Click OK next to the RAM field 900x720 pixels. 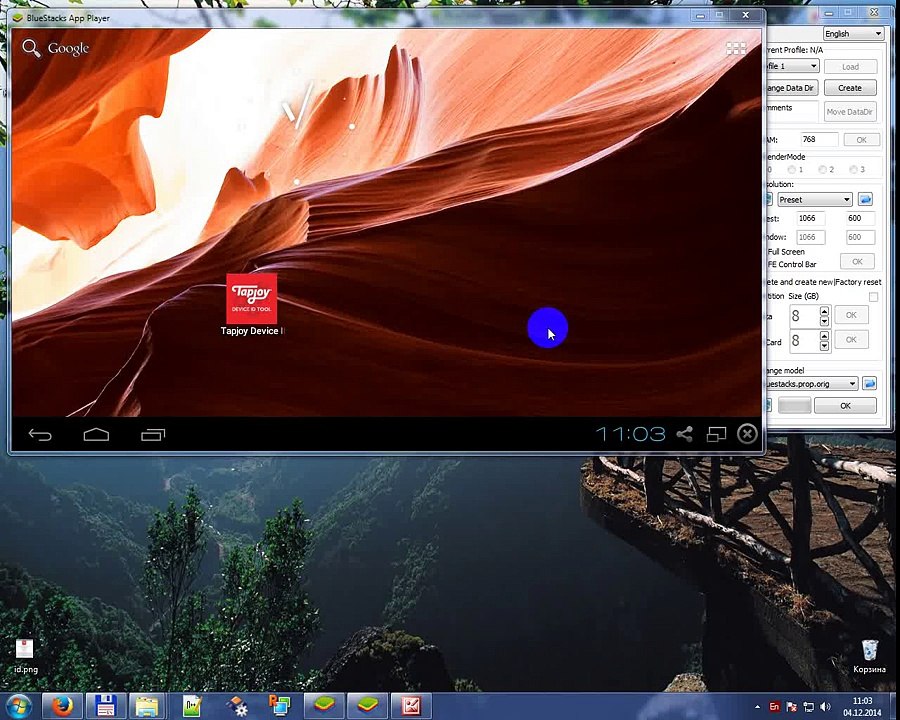862,140
